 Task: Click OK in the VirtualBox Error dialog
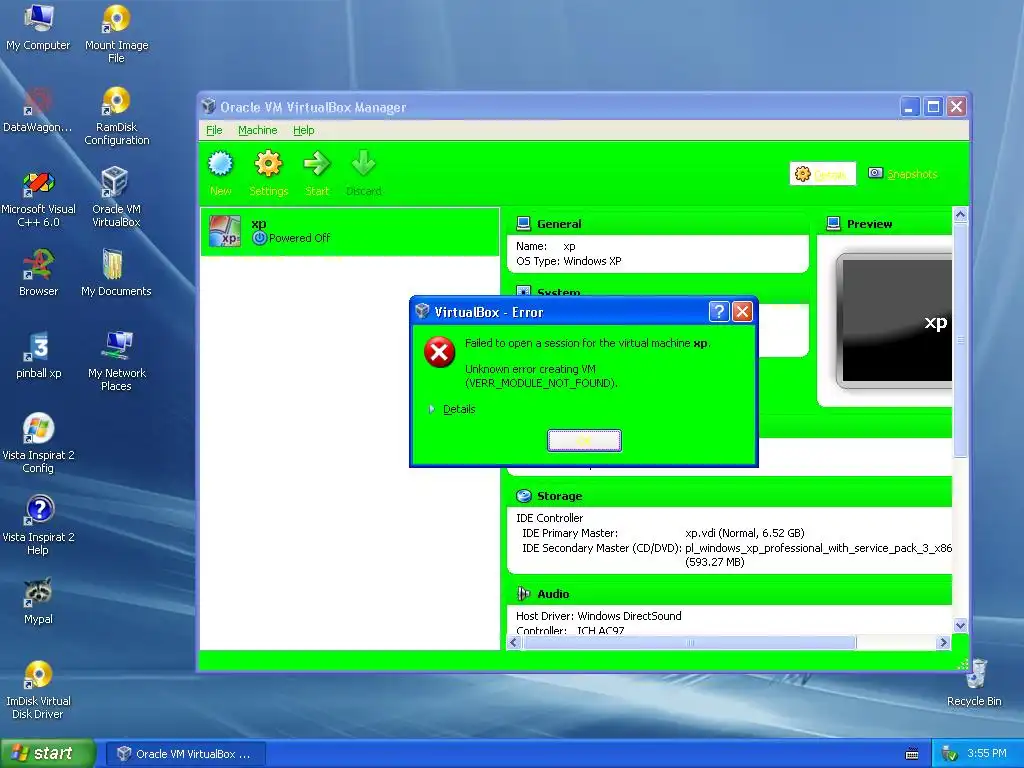(x=584, y=441)
